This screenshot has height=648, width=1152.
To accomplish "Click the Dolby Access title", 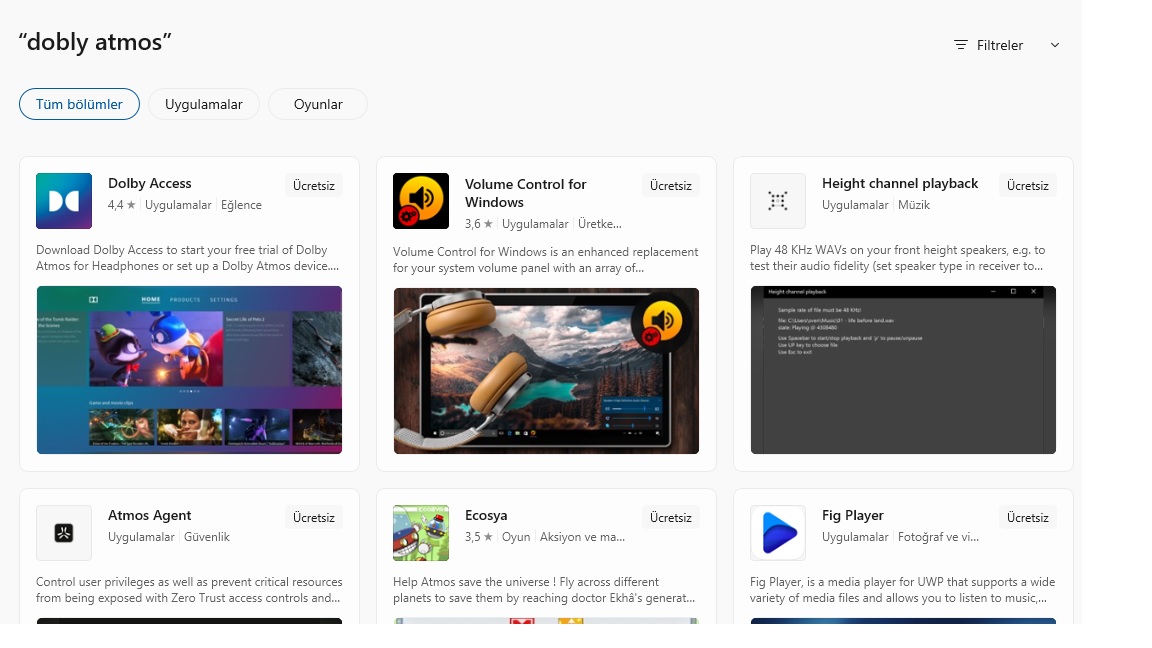I will coord(150,184).
